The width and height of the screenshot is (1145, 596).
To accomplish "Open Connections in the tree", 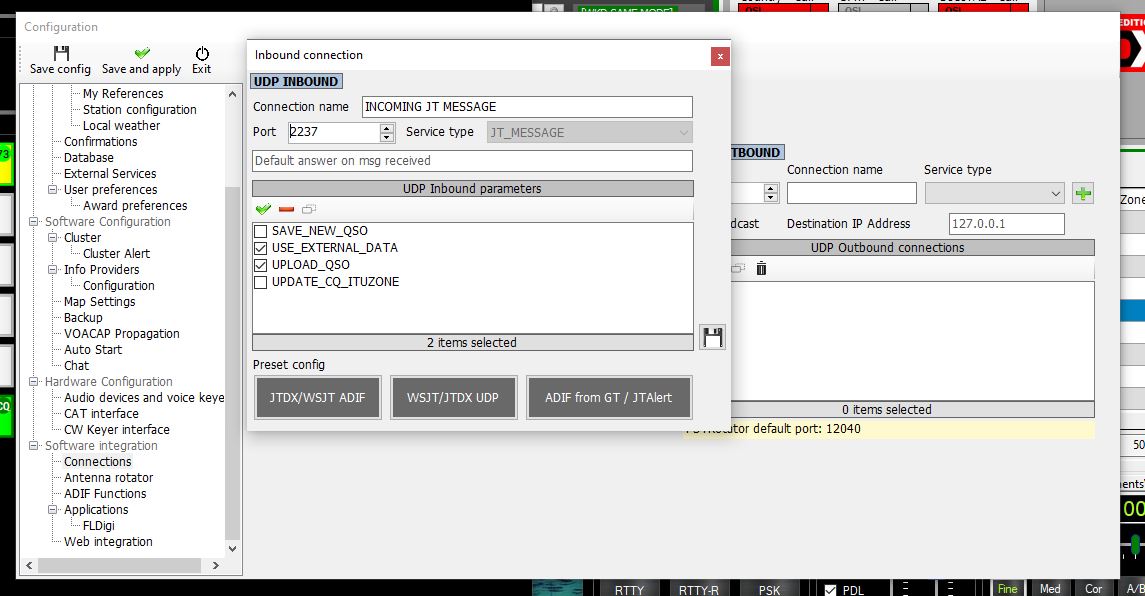I will point(98,462).
